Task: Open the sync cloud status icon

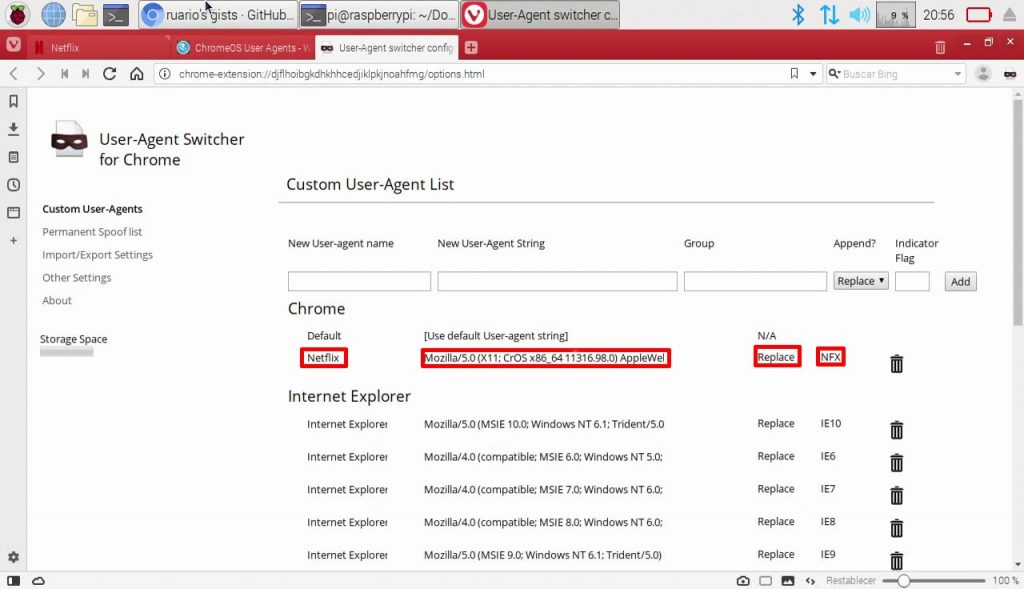Action: pyautogui.click(x=39, y=581)
